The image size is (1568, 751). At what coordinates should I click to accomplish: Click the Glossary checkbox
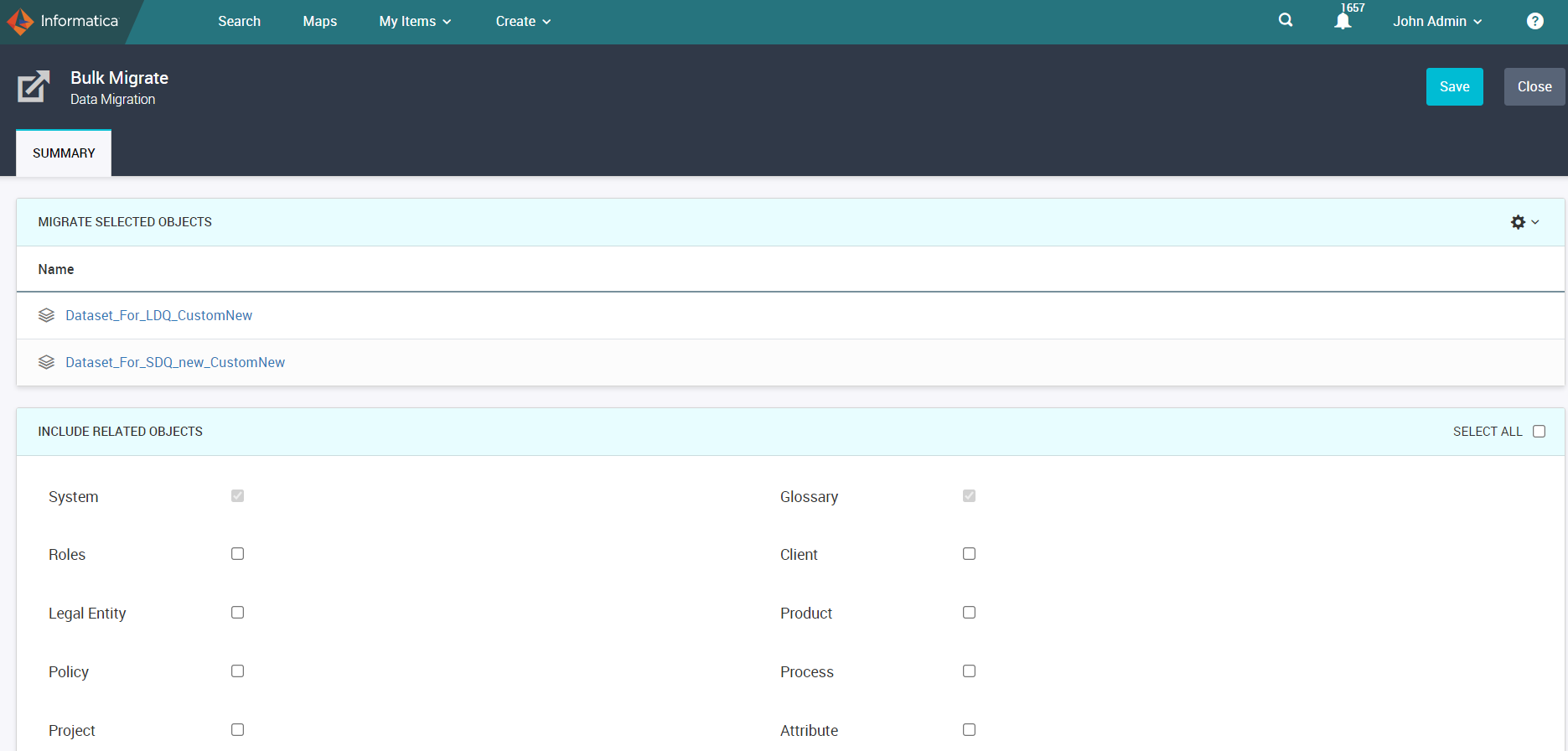[x=969, y=495]
